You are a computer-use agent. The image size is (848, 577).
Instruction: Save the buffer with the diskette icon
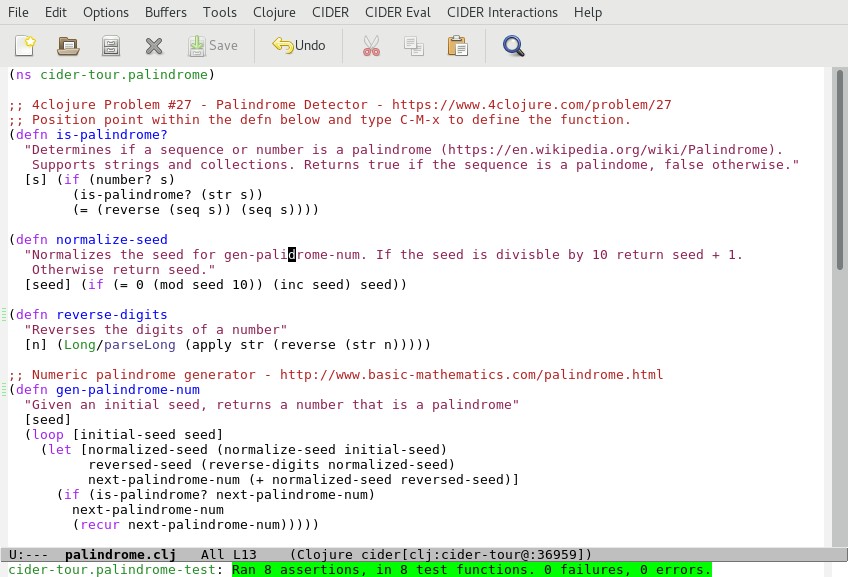pyautogui.click(x=110, y=45)
